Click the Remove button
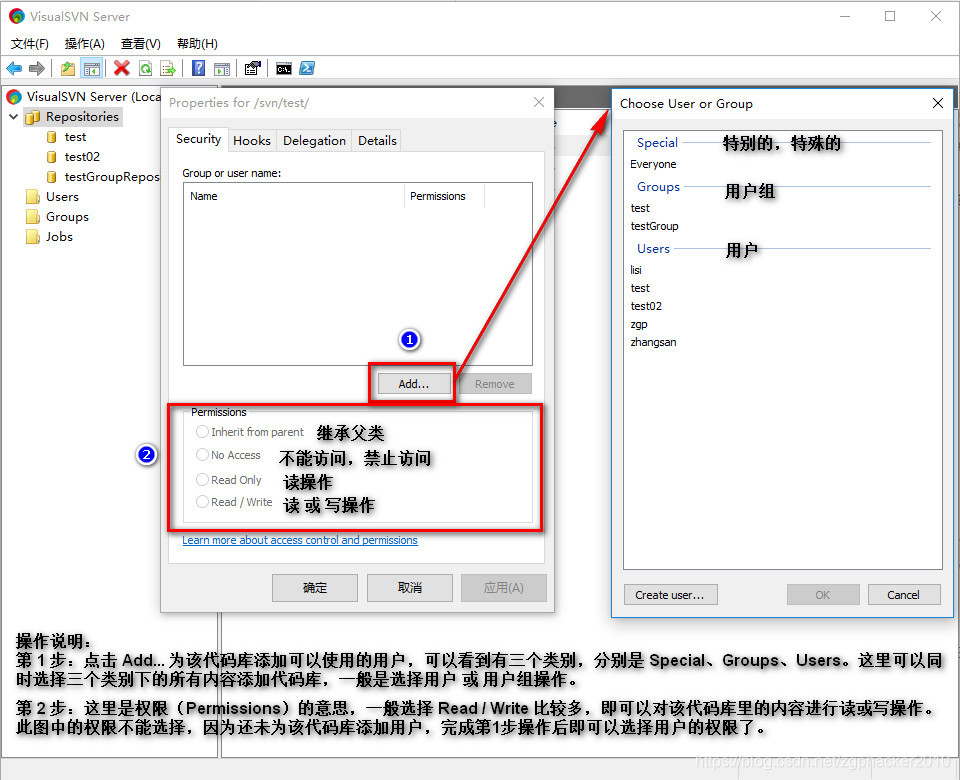 coord(495,384)
